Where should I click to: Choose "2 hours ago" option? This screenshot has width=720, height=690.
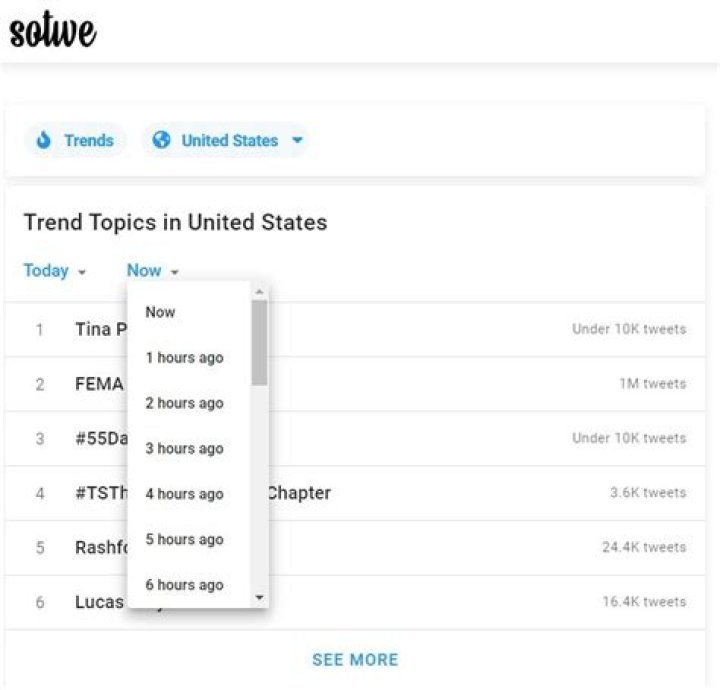tap(184, 403)
